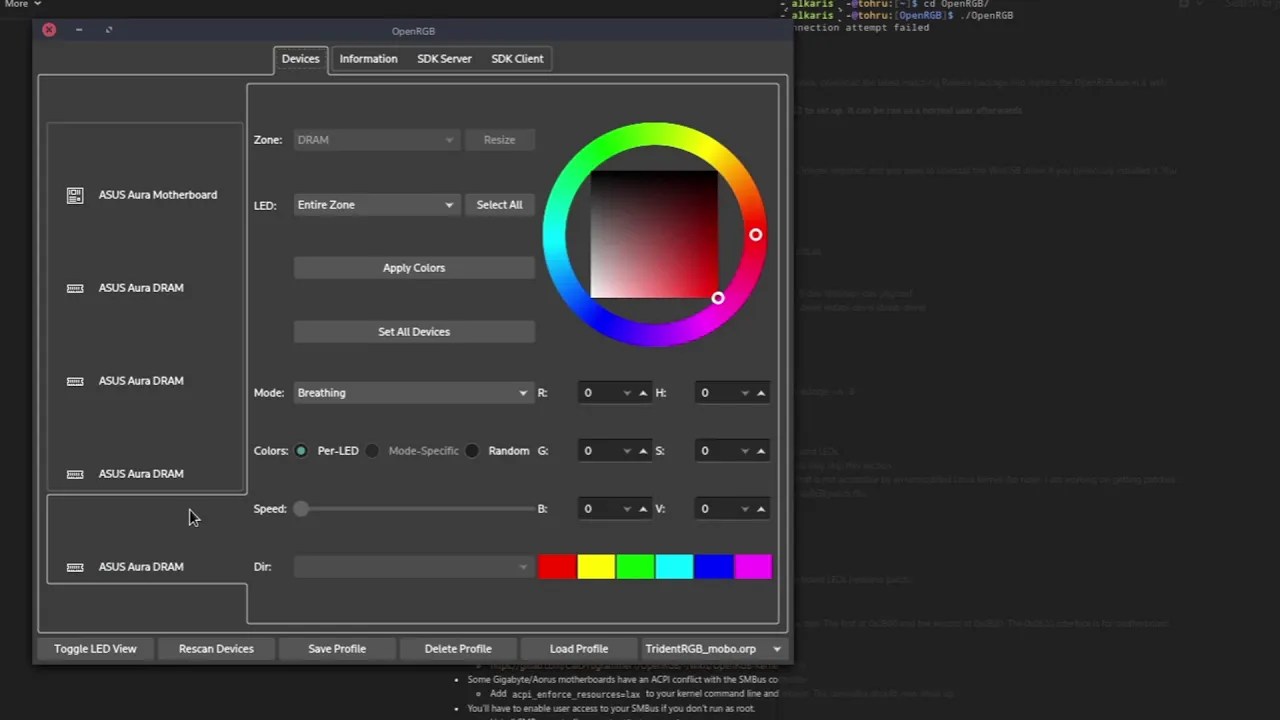1280x720 pixels.
Task: Open the SDK Client tab
Action: coord(517,59)
